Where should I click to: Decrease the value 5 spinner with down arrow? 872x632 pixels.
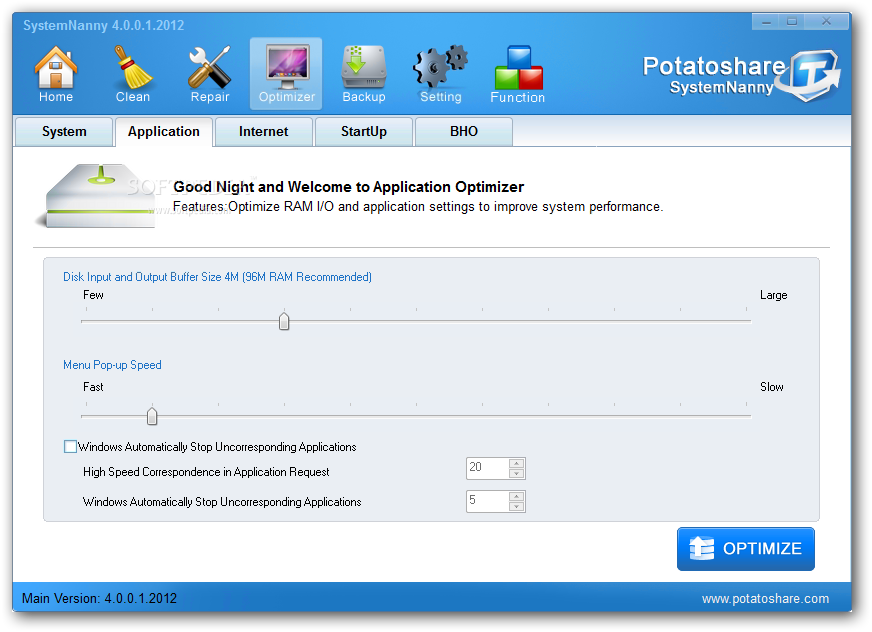tap(517, 506)
